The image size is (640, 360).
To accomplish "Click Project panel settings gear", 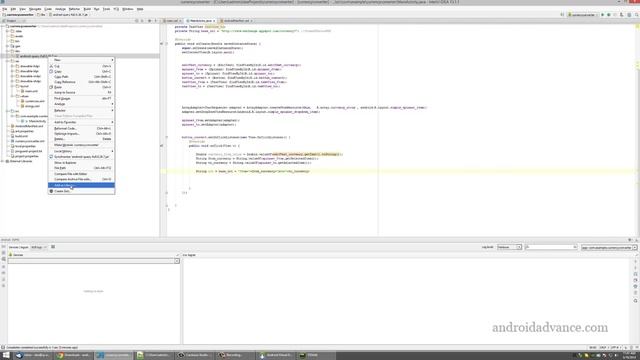I will pos(149,21).
